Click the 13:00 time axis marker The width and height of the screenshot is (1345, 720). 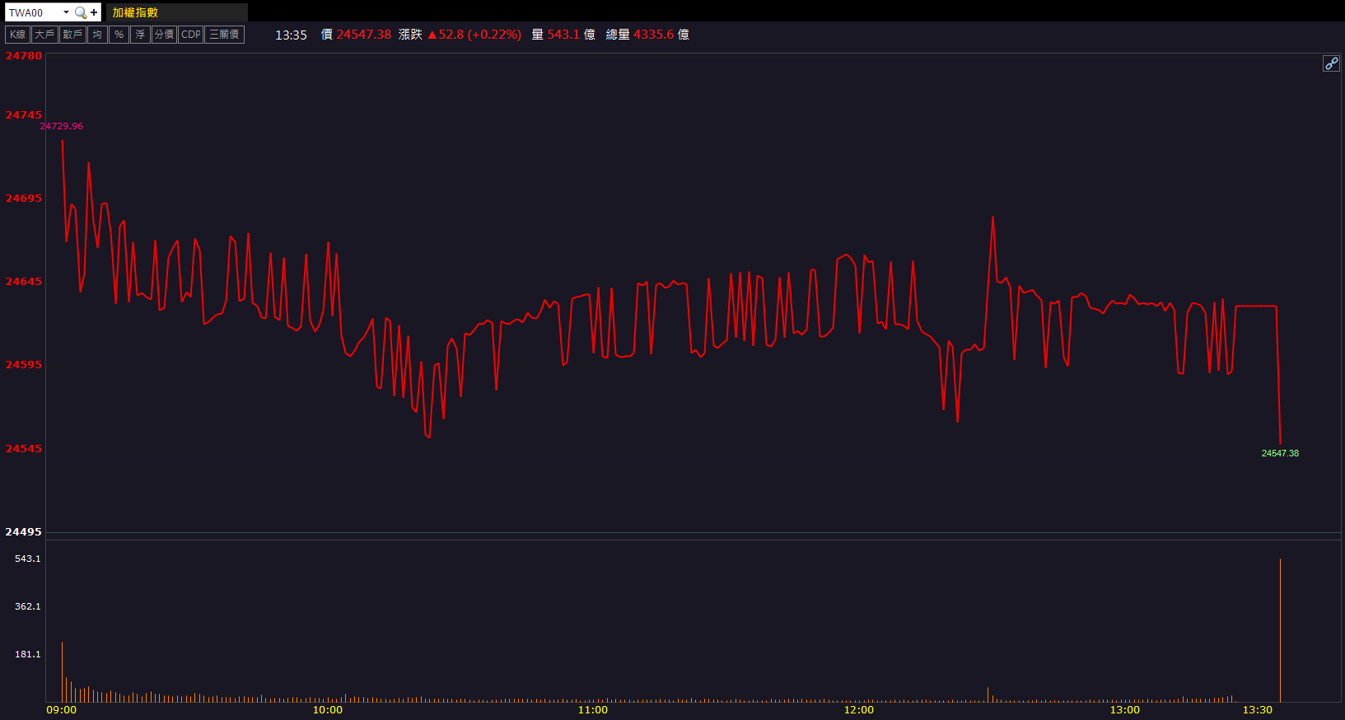click(1125, 710)
